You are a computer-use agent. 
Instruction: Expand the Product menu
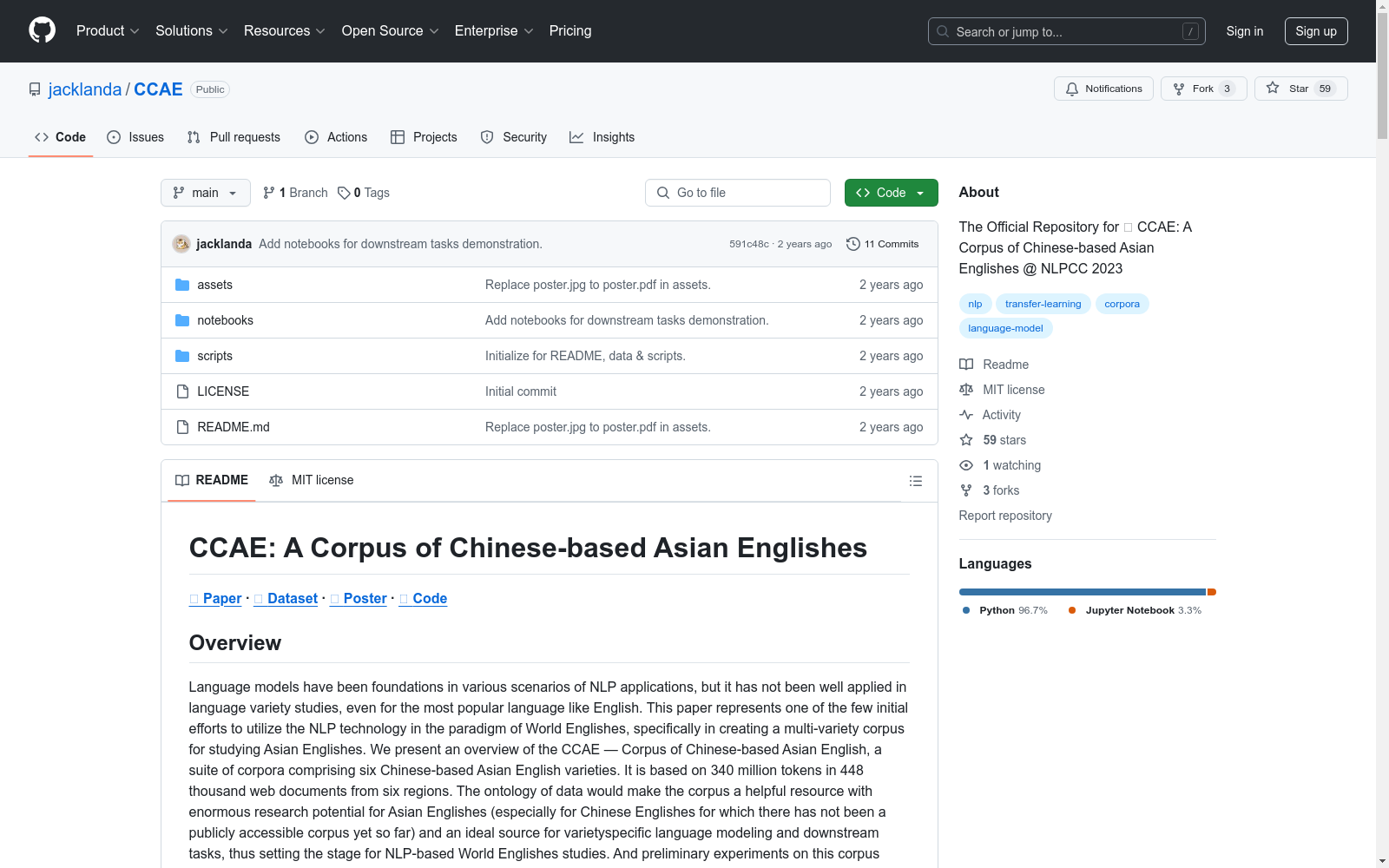point(108,30)
